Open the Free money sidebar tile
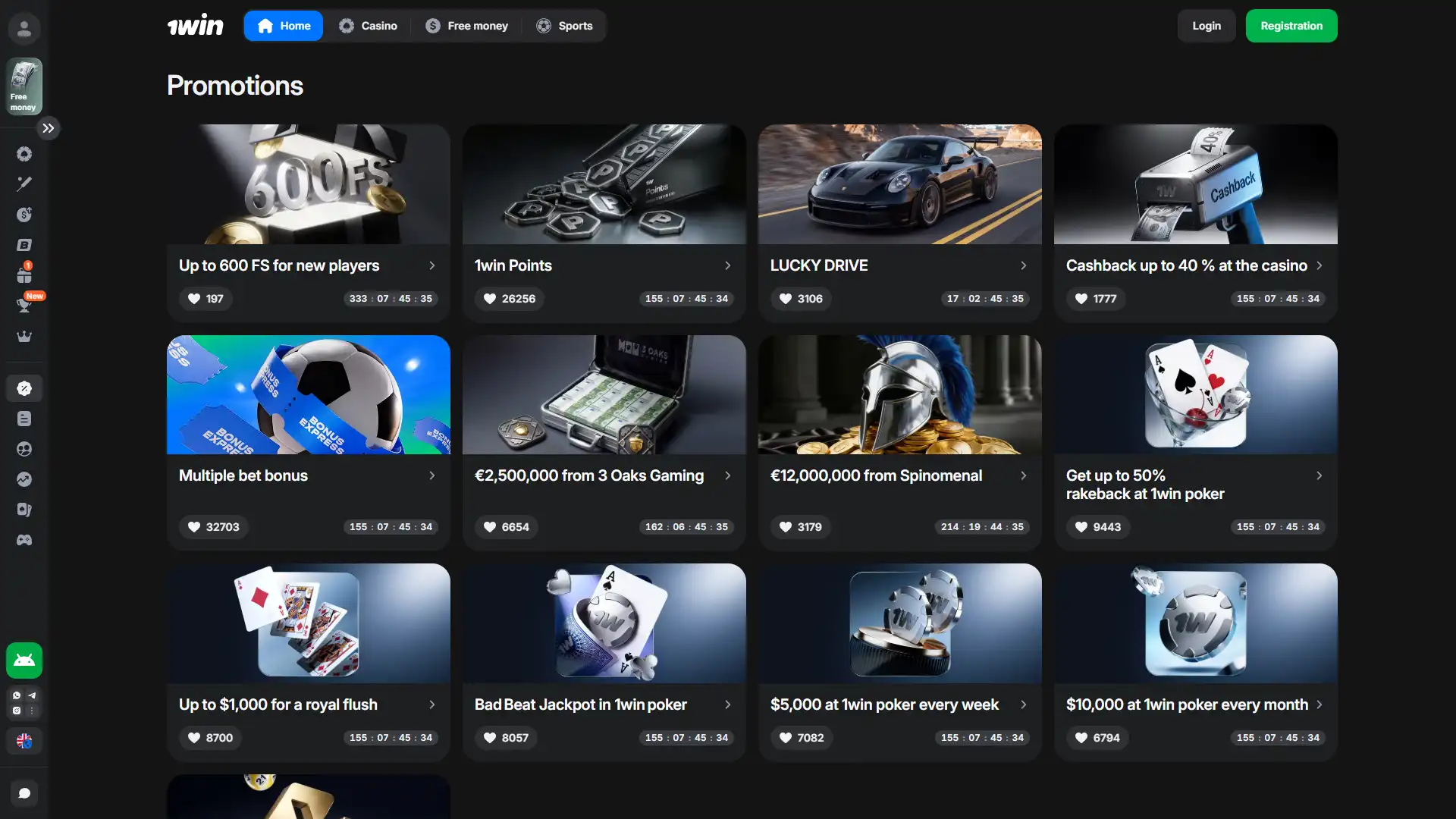 [24, 86]
